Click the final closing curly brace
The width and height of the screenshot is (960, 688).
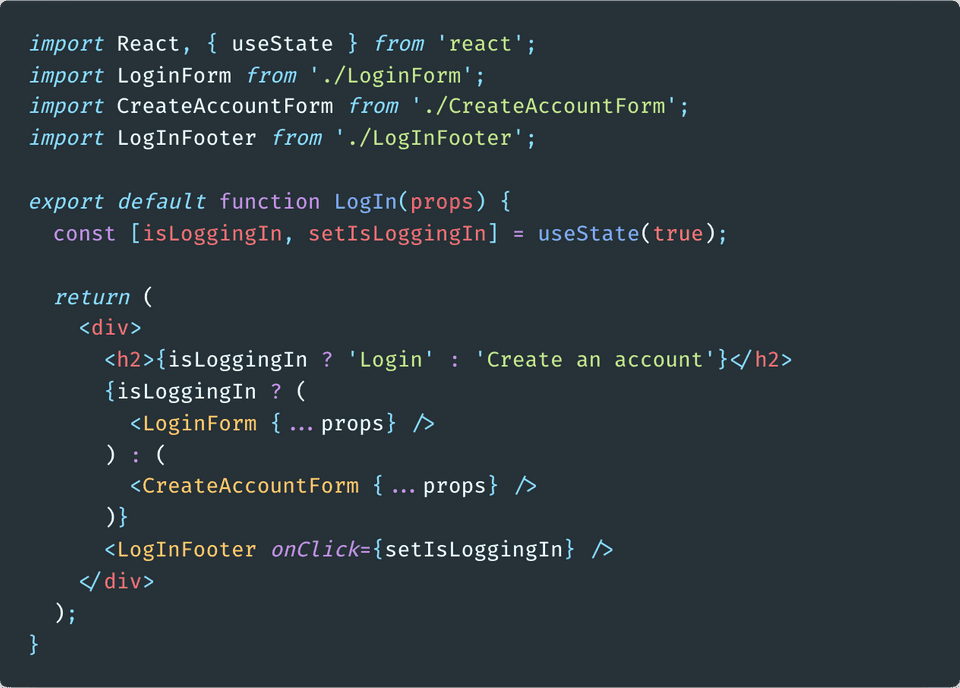click(x=34, y=644)
